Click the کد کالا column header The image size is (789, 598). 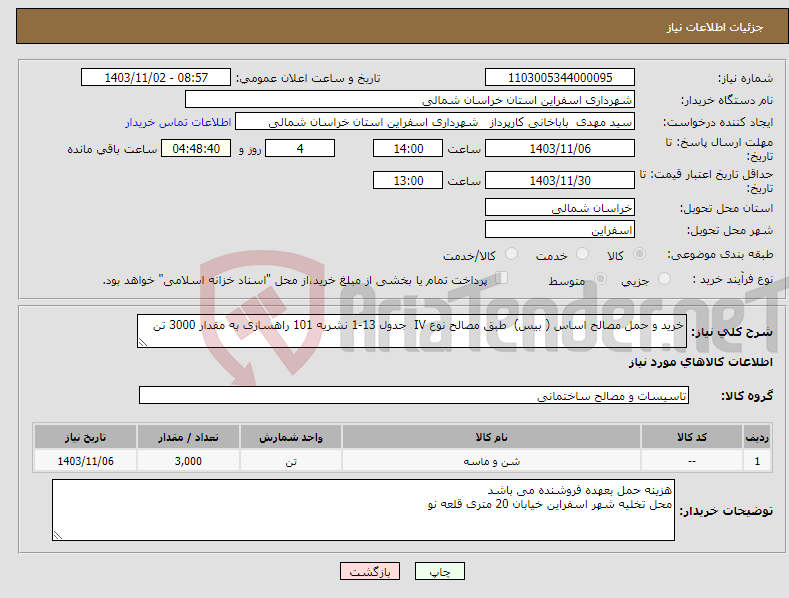691,437
